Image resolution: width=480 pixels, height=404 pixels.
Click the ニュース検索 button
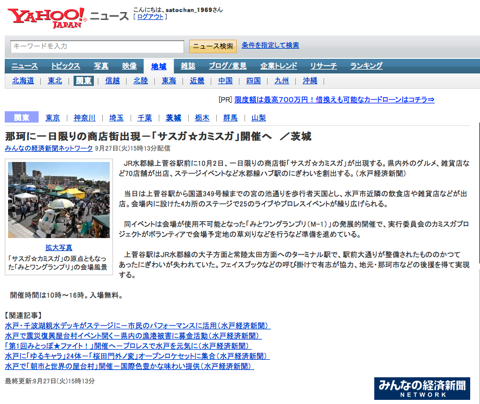(213, 46)
